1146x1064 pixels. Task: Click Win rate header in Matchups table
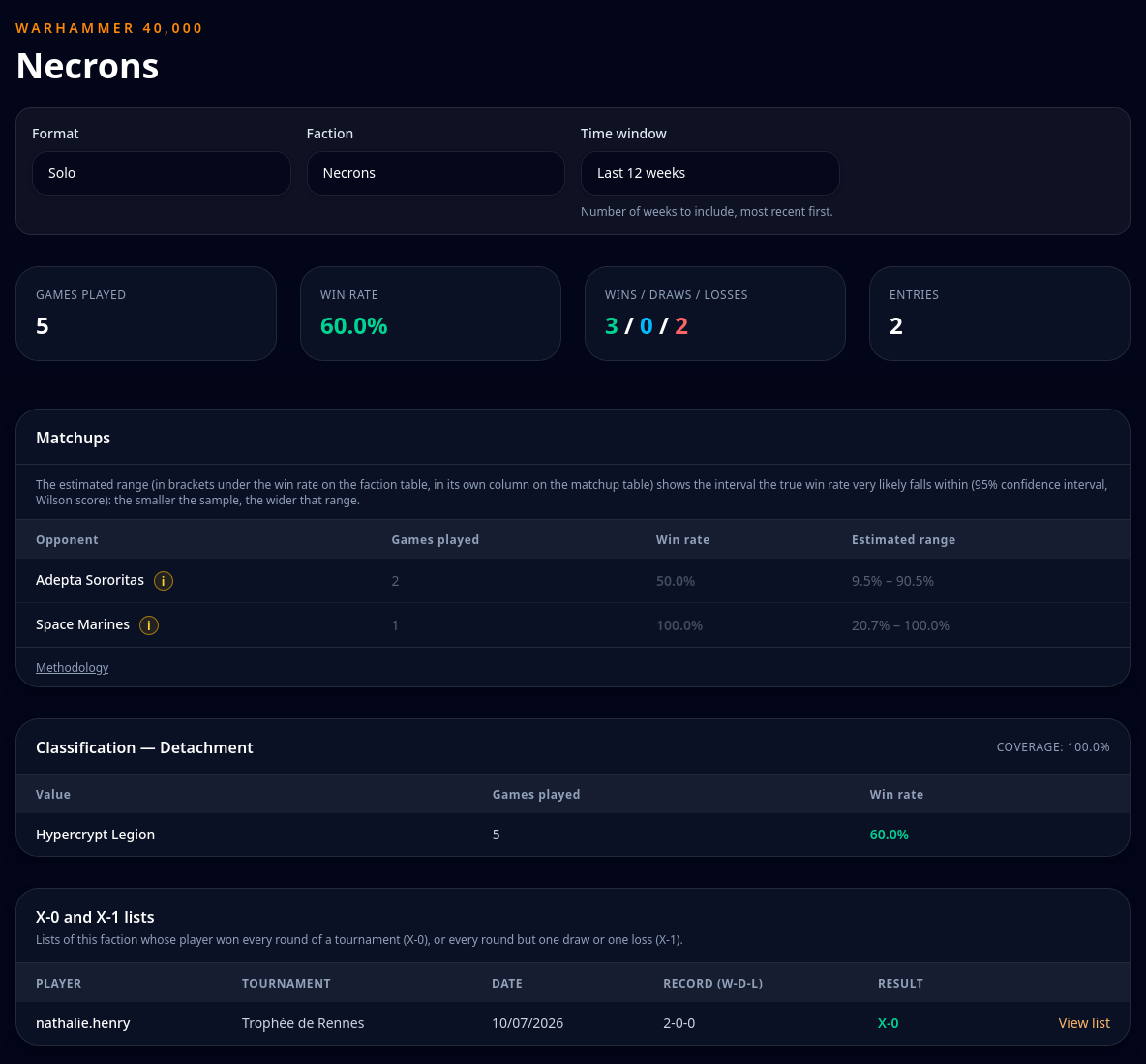(682, 539)
